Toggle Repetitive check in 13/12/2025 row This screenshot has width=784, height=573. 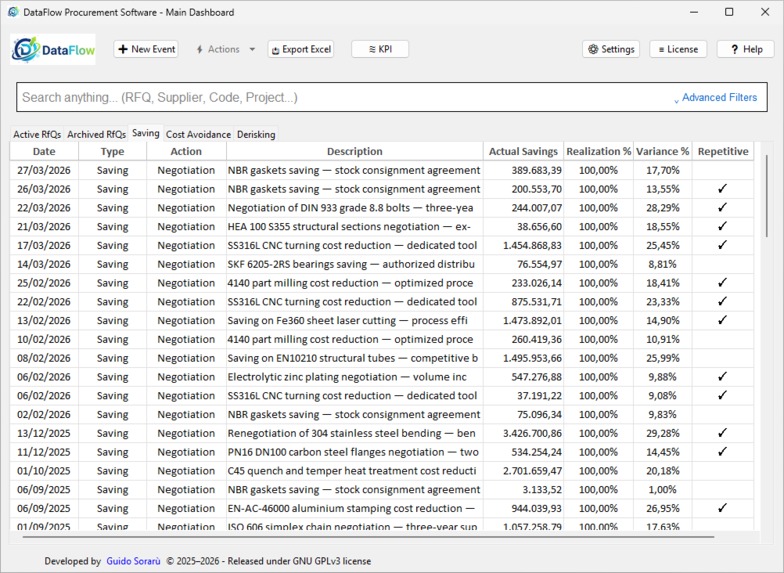pyautogui.click(x=722, y=433)
